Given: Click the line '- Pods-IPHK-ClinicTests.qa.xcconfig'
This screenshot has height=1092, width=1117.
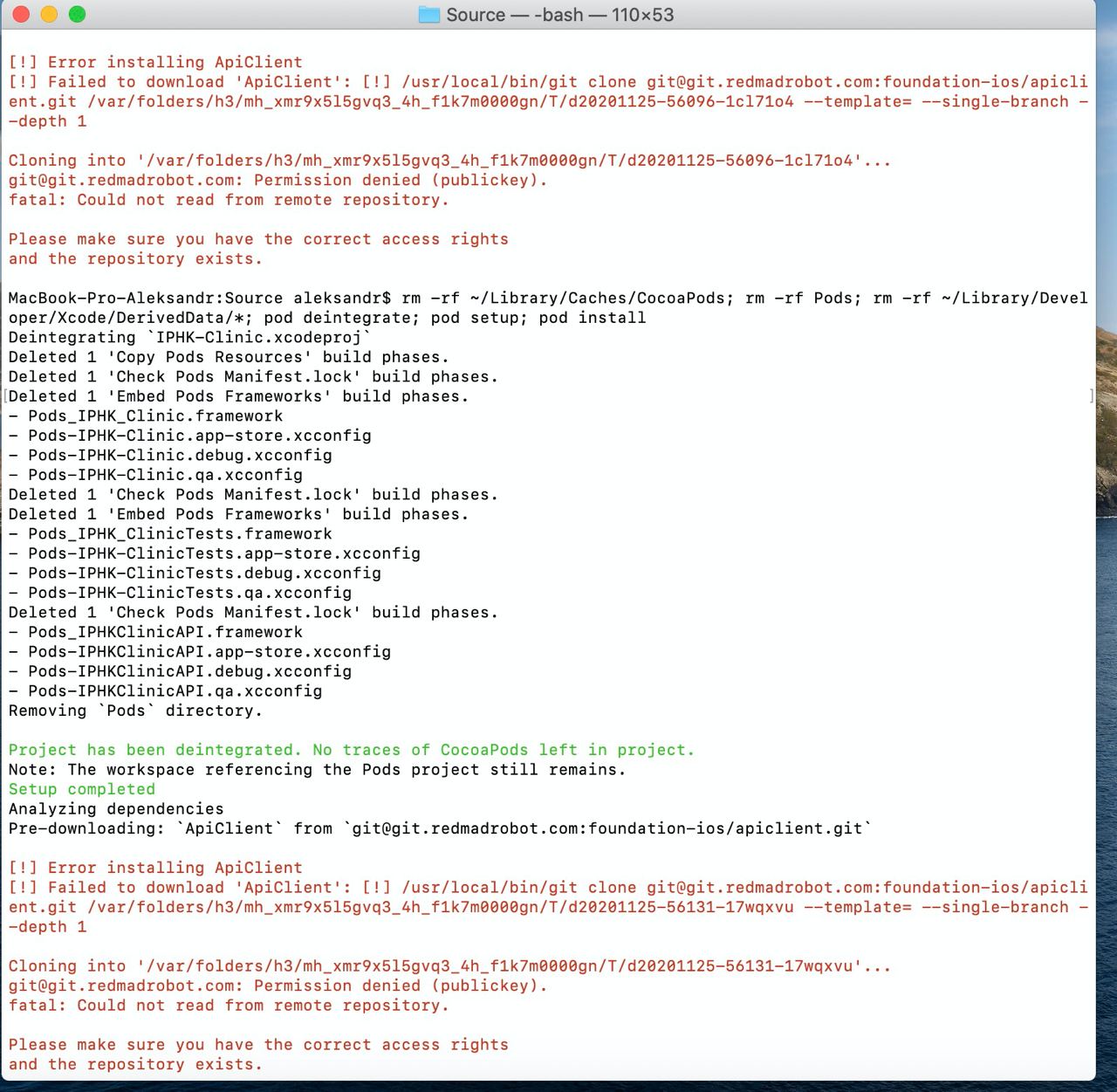Looking at the screenshot, I should (x=180, y=593).
